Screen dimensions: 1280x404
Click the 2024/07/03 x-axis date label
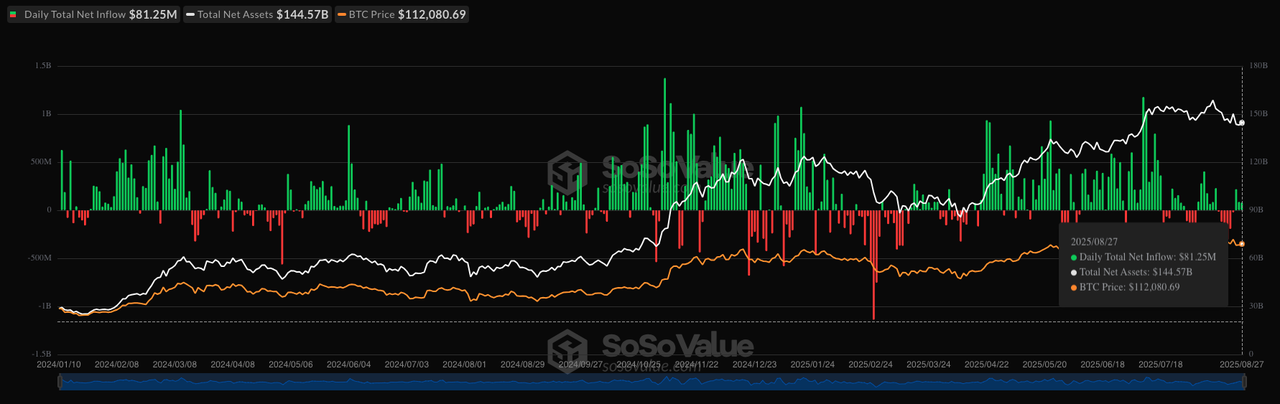point(408,366)
